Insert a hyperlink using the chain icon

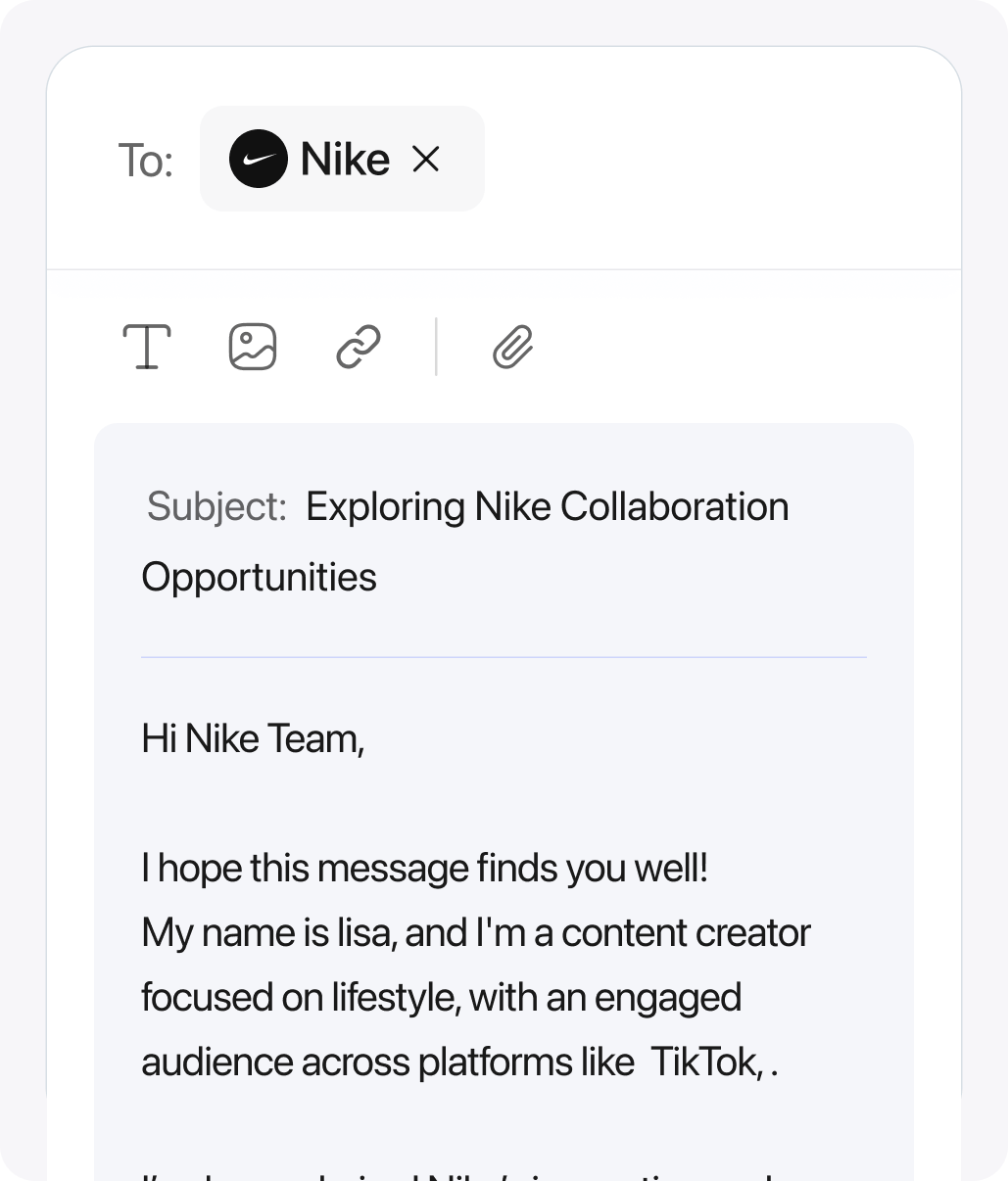pos(359,347)
